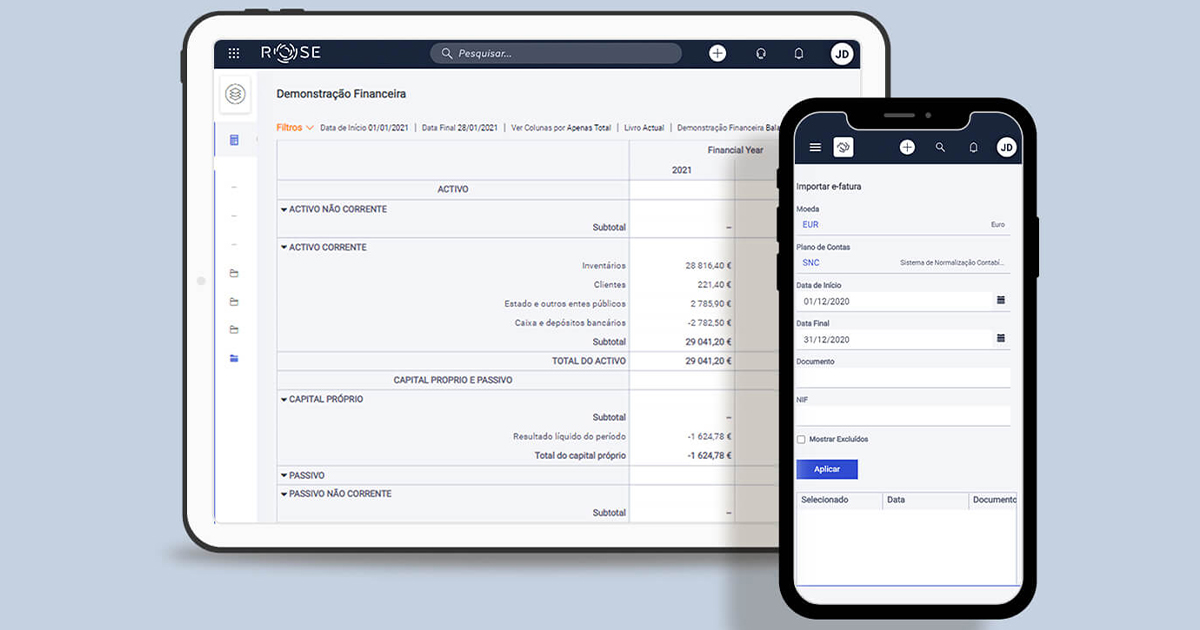Open the hamburger menu on phone
1200x630 pixels.
[x=815, y=147]
